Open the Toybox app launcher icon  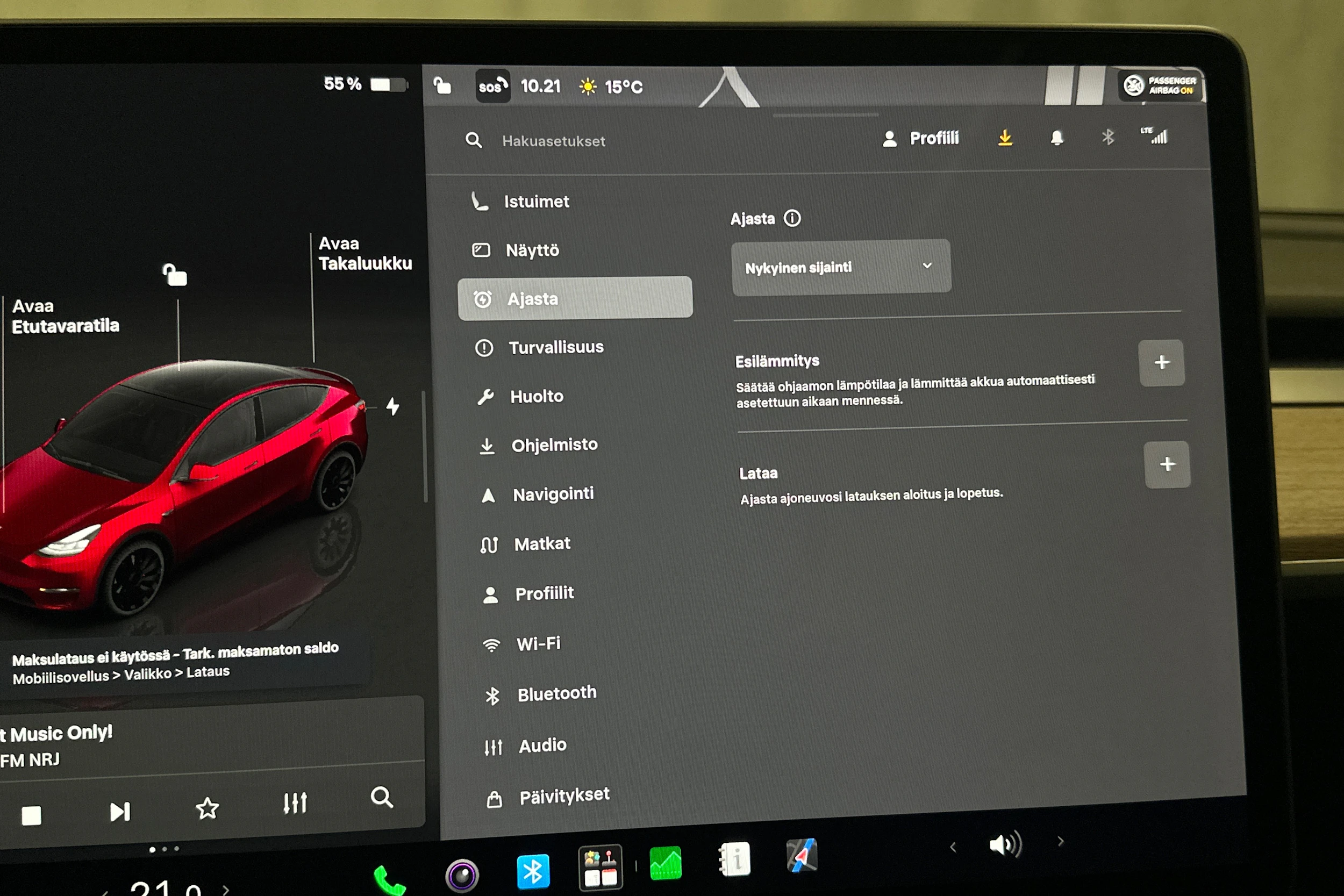[600, 868]
